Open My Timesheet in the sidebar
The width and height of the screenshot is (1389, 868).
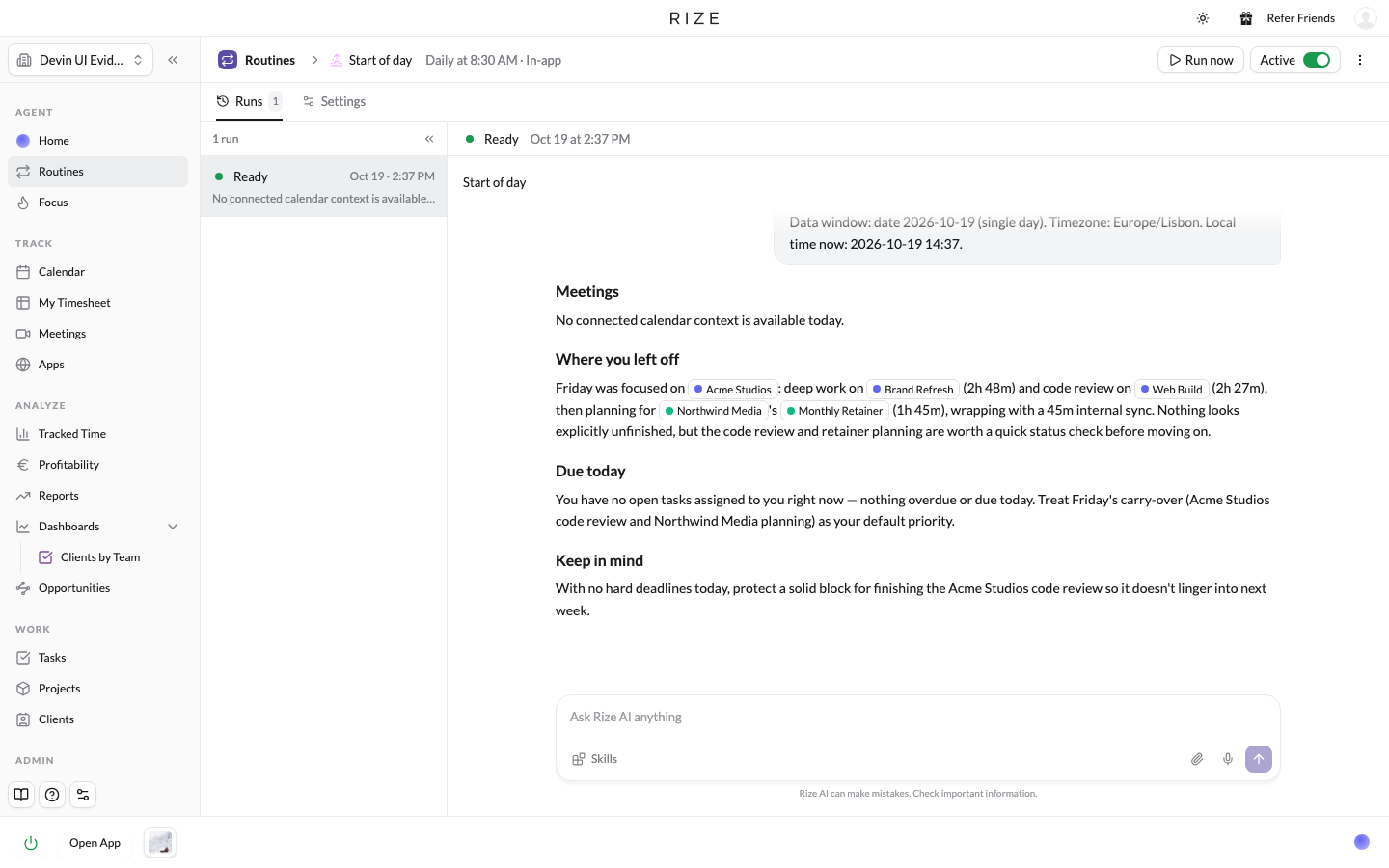click(98, 303)
